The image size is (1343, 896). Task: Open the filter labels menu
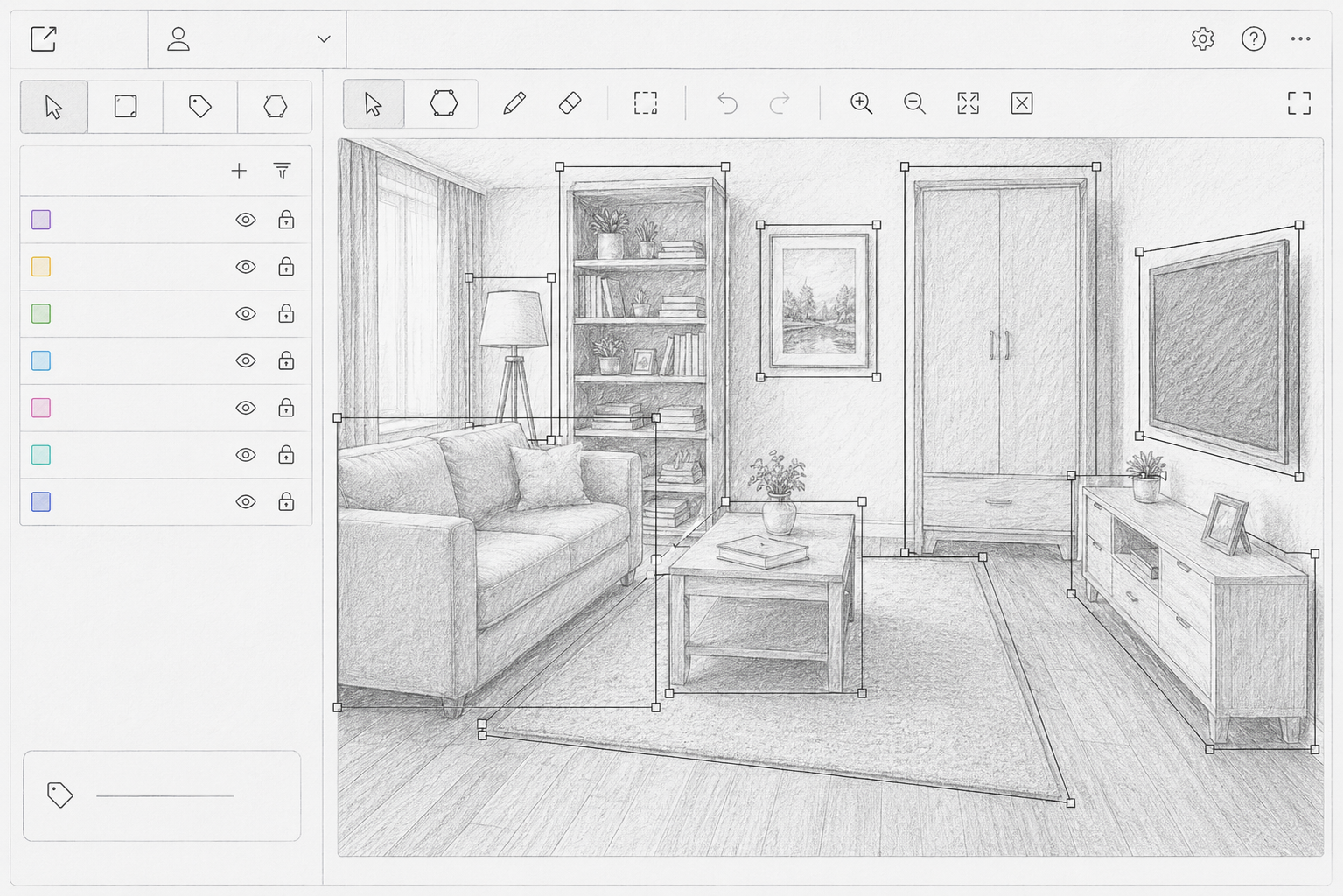click(282, 171)
